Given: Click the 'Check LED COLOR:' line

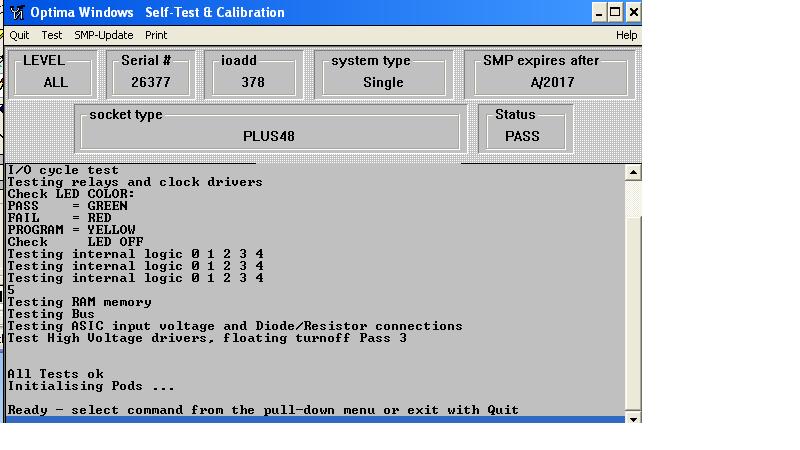Looking at the screenshot, I should point(71,194).
